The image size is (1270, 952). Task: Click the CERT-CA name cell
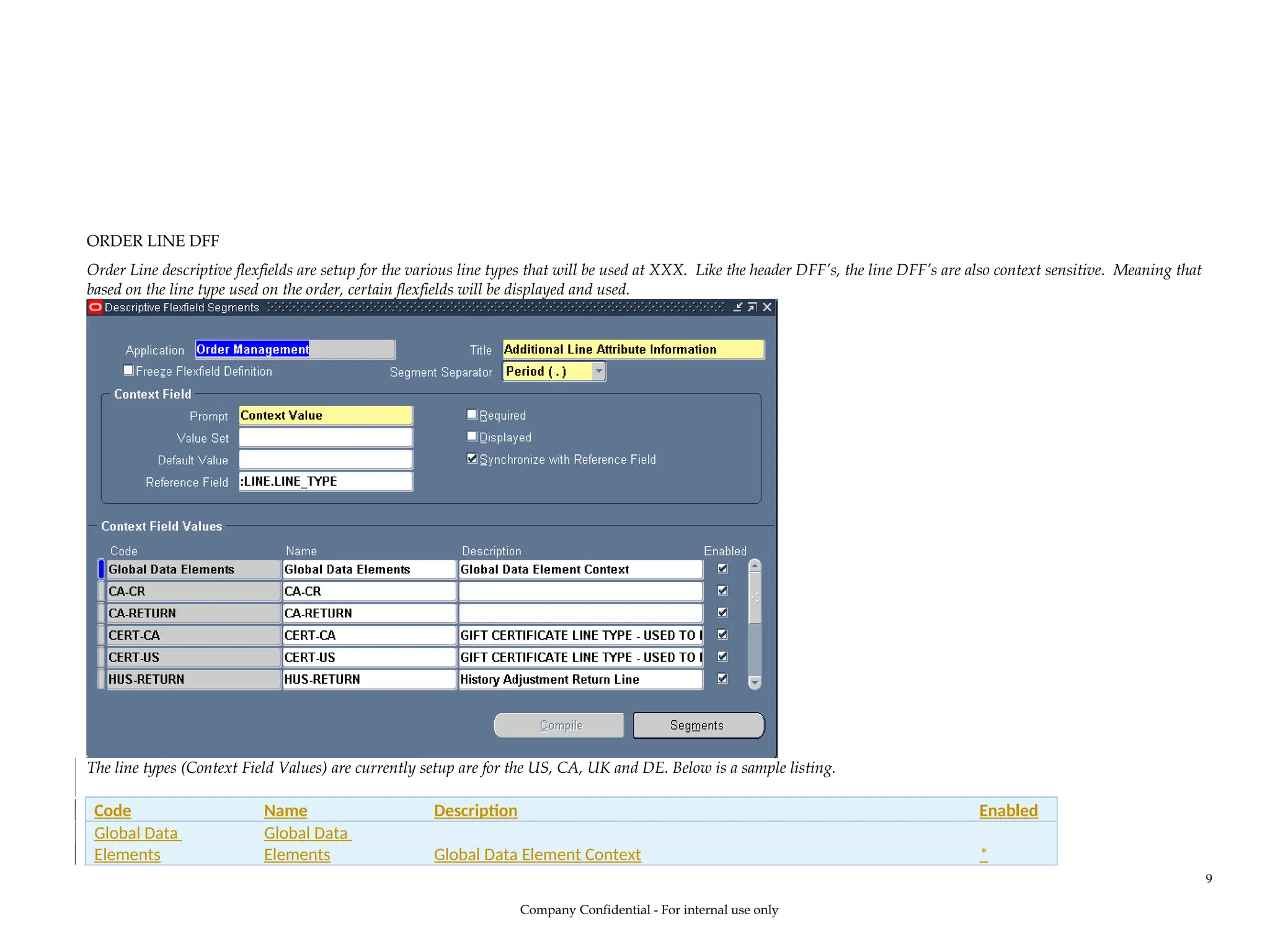(370, 635)
